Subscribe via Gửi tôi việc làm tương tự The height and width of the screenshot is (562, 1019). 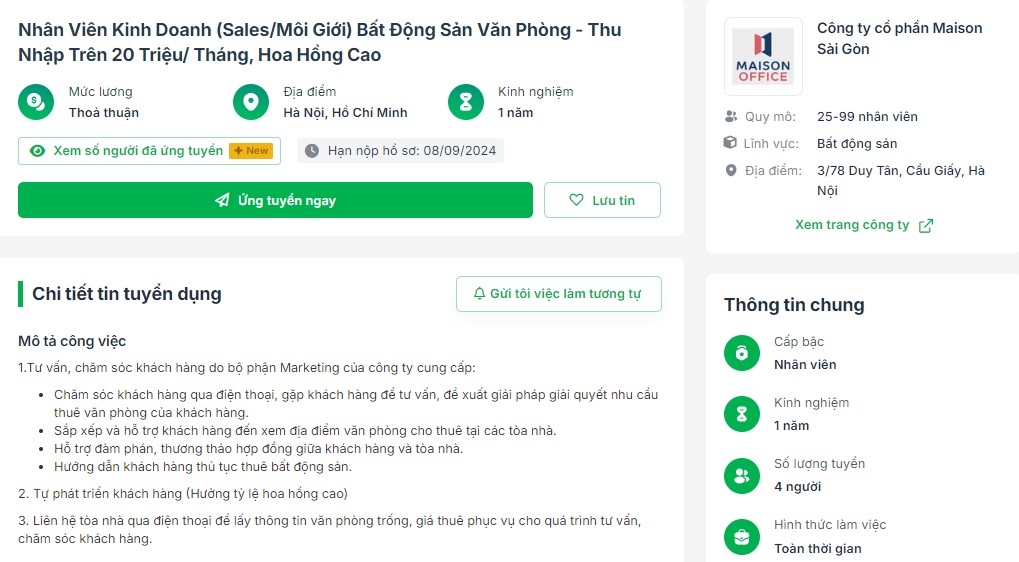coord(559,294)
